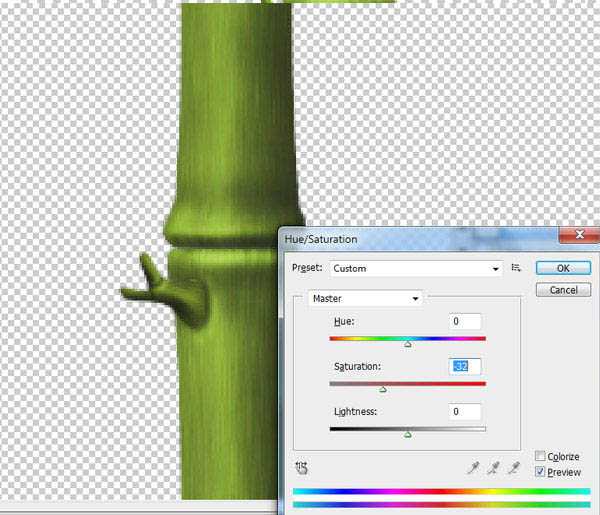Close the Hue/Saturation dialog
Screen dimensions: 600x515
click(x=579, y=235)
